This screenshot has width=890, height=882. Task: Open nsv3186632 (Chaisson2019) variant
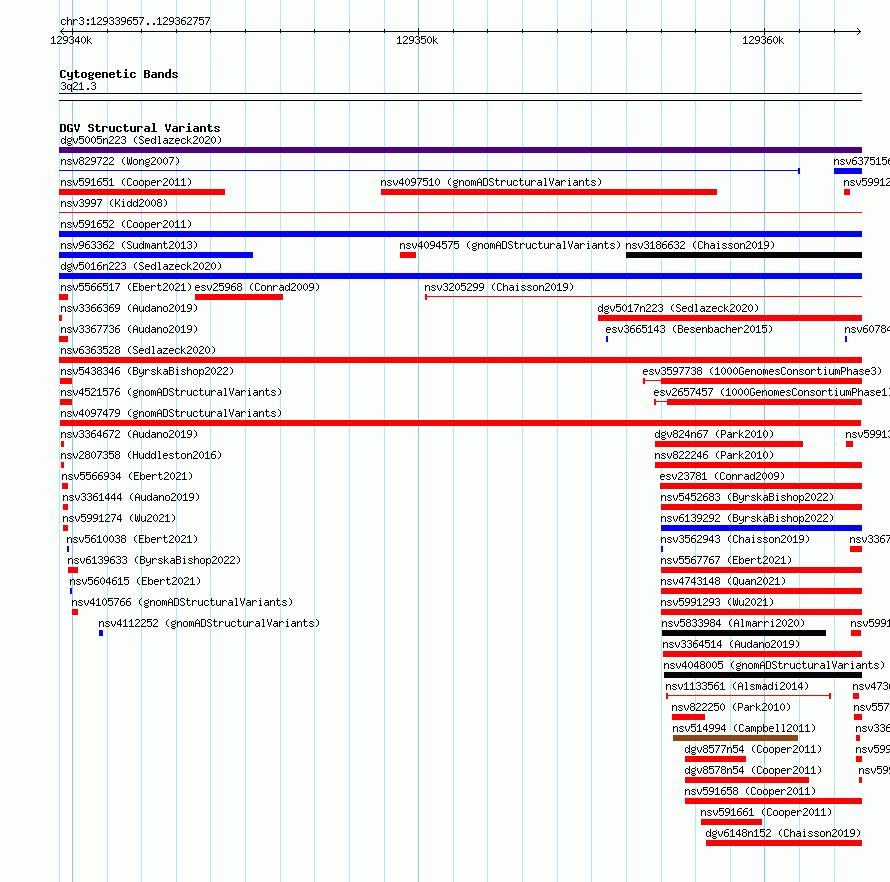(700, 245)
